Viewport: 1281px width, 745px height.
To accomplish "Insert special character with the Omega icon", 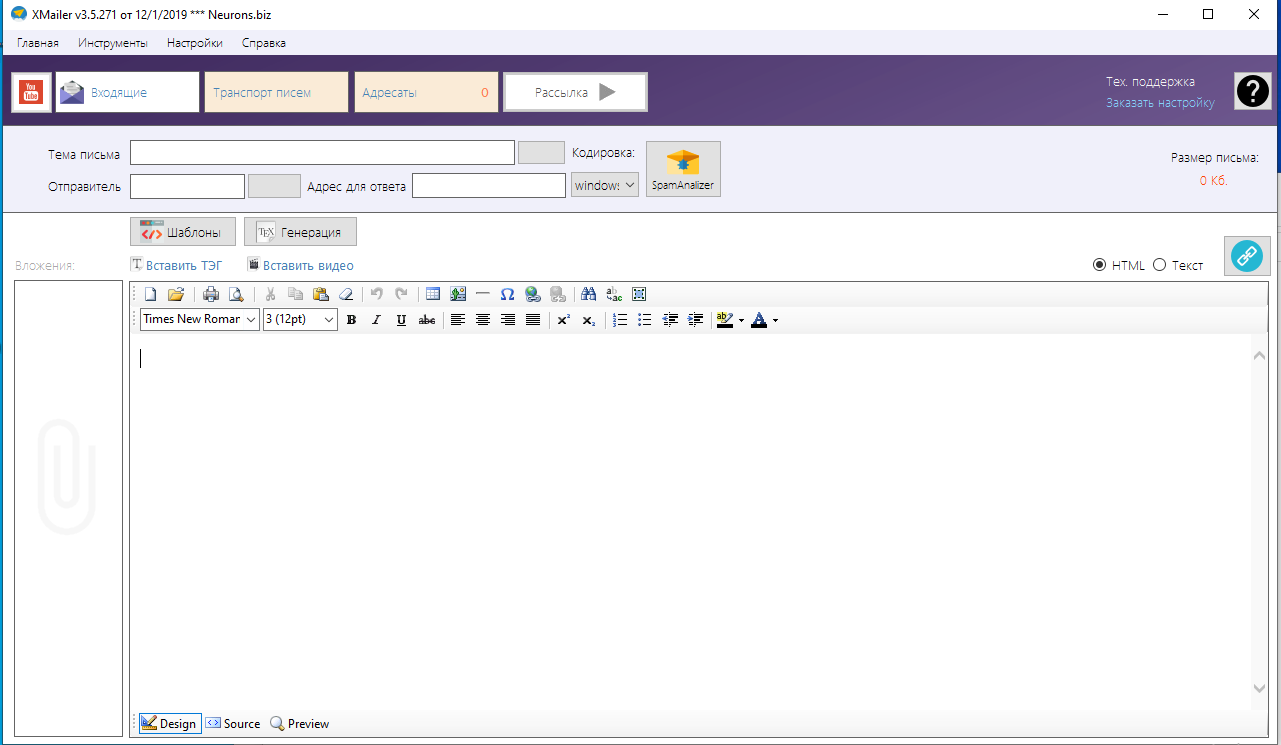I will pos(507,294).
